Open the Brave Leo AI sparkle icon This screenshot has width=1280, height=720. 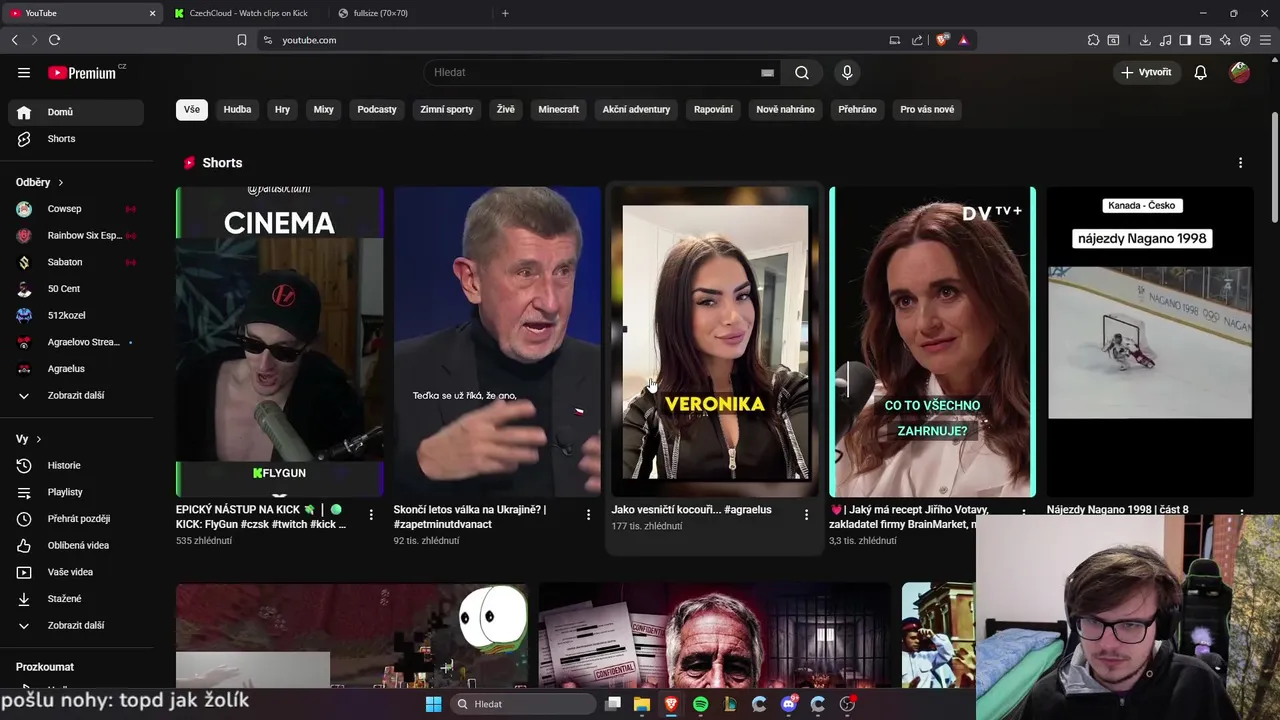(1225, 40)
